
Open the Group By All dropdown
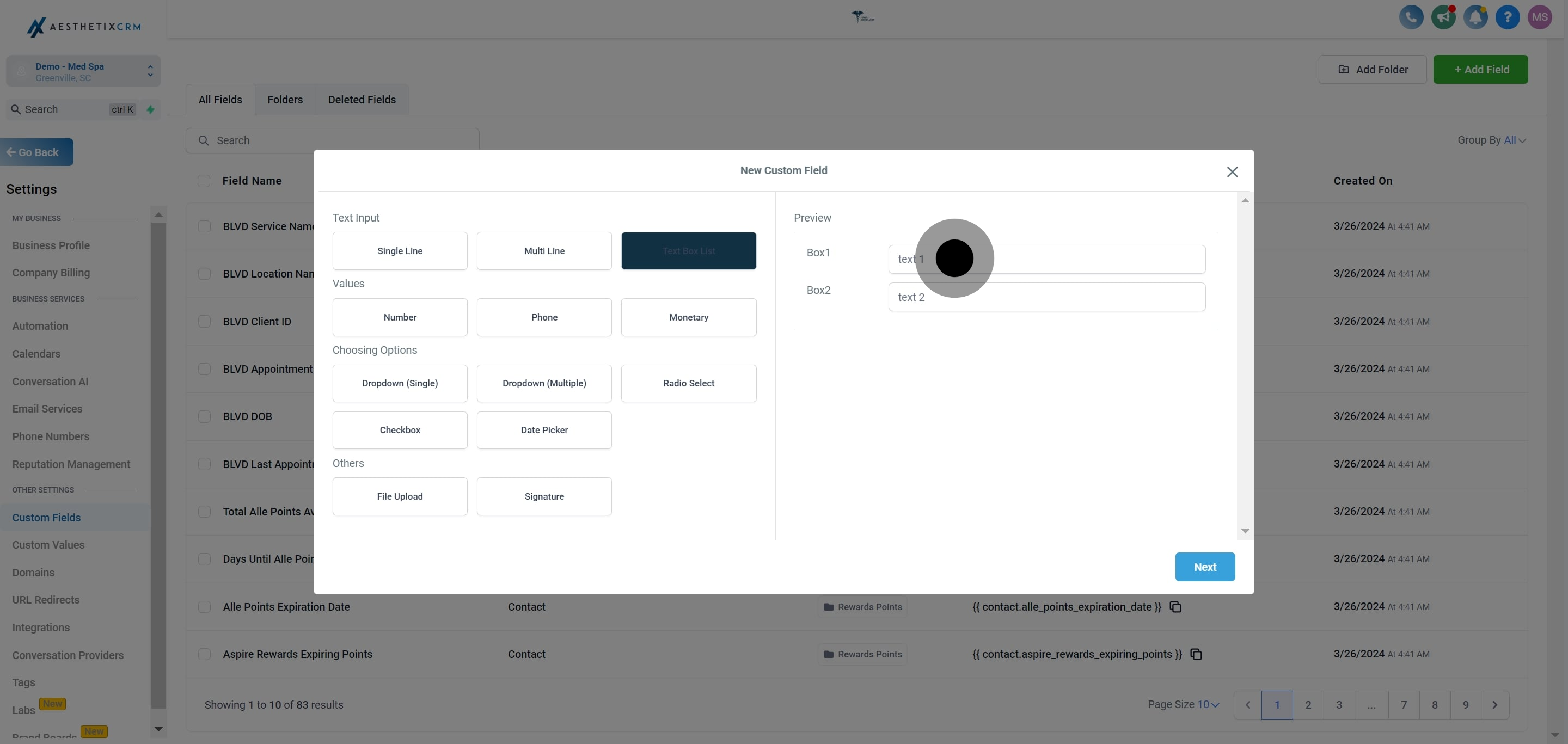(x=1515, y=140)
